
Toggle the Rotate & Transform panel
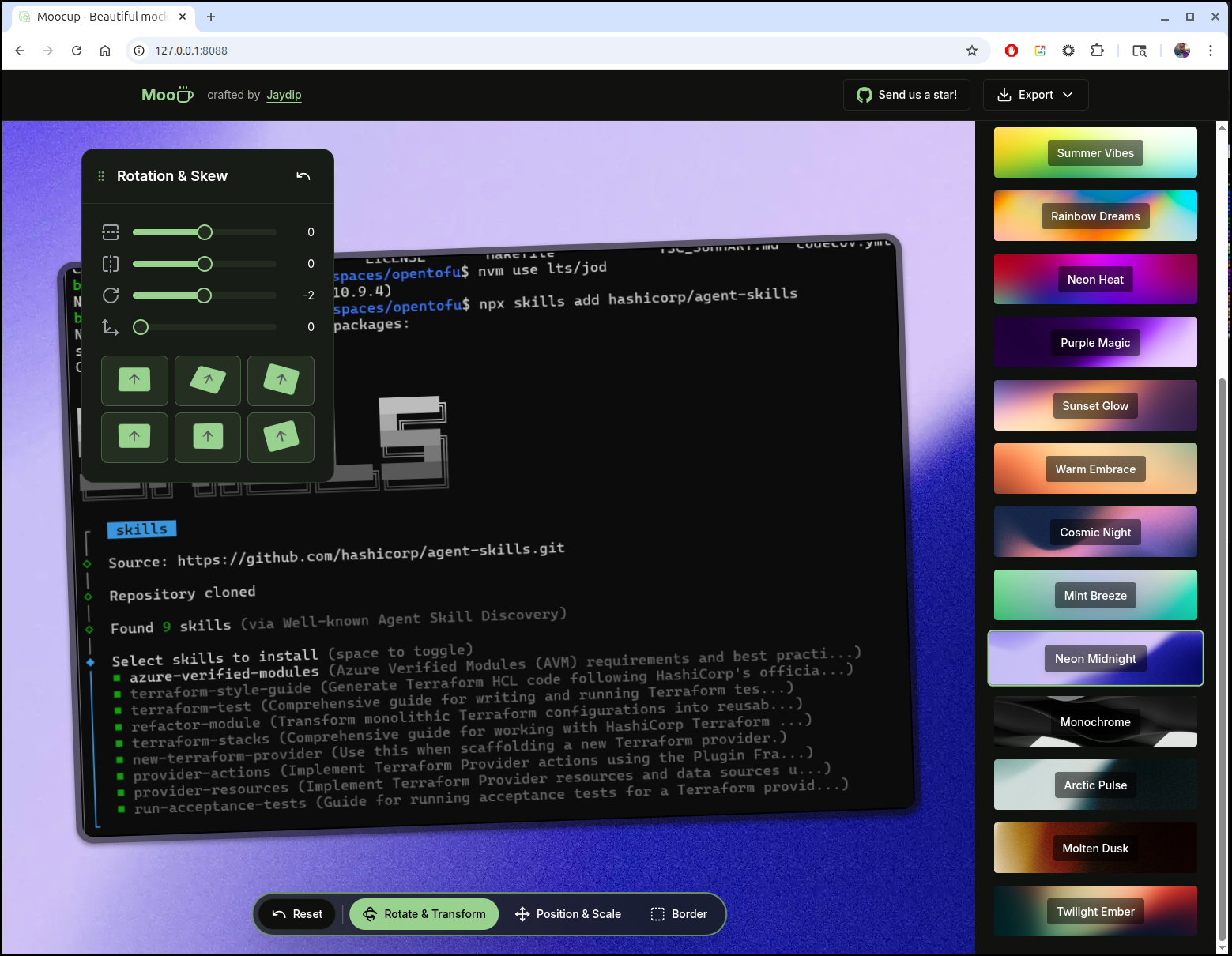pos(424,914)
